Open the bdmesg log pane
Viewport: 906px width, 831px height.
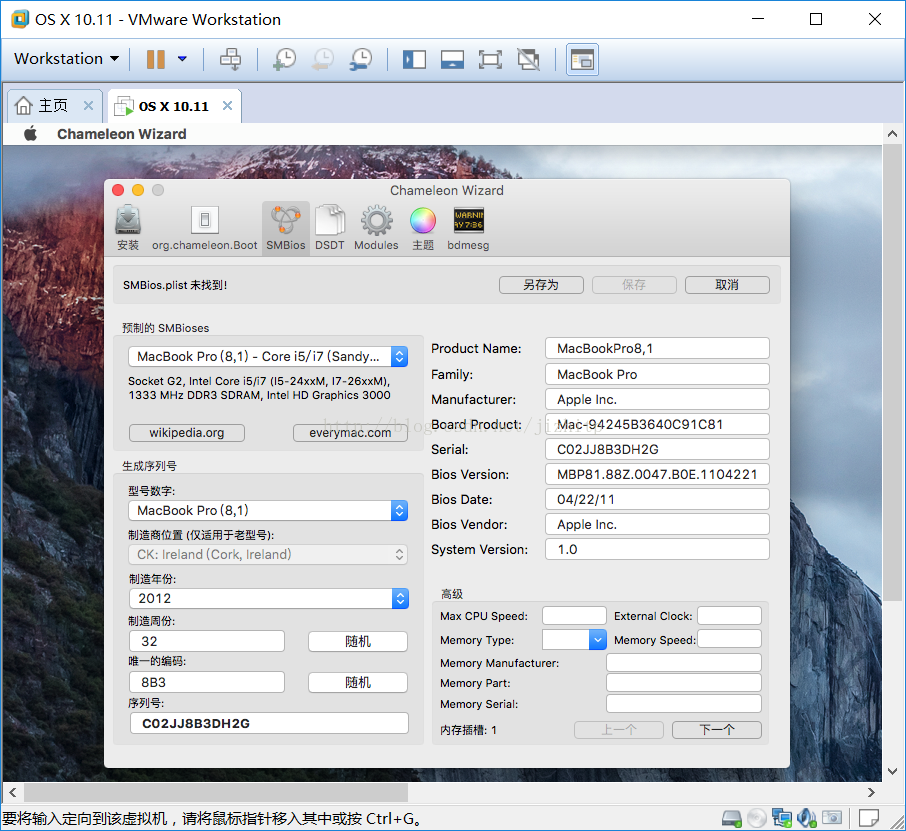(x=468, y=228)
